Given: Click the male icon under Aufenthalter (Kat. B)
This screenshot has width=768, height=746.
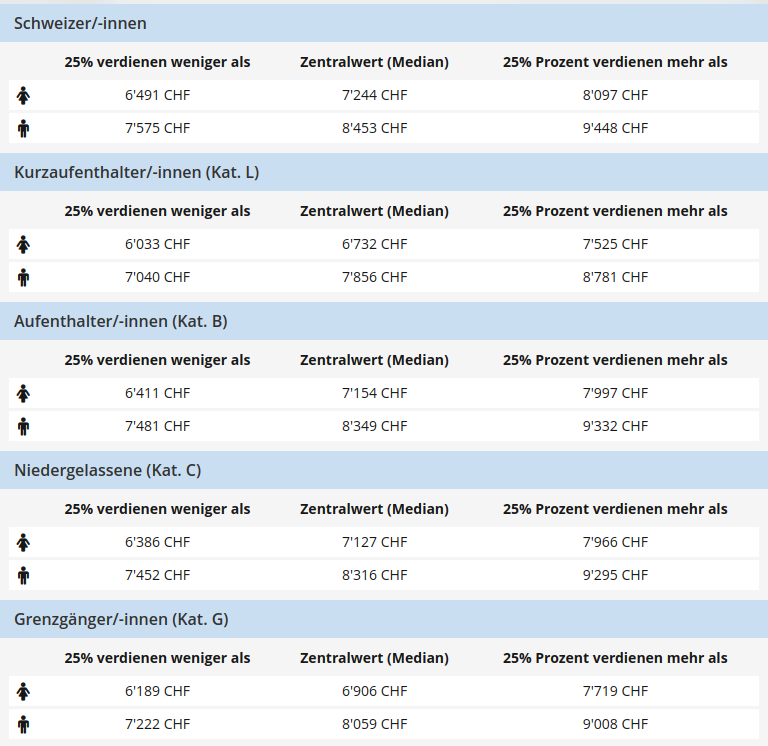Looking at the screenshot, I should [x=24, y=426].
